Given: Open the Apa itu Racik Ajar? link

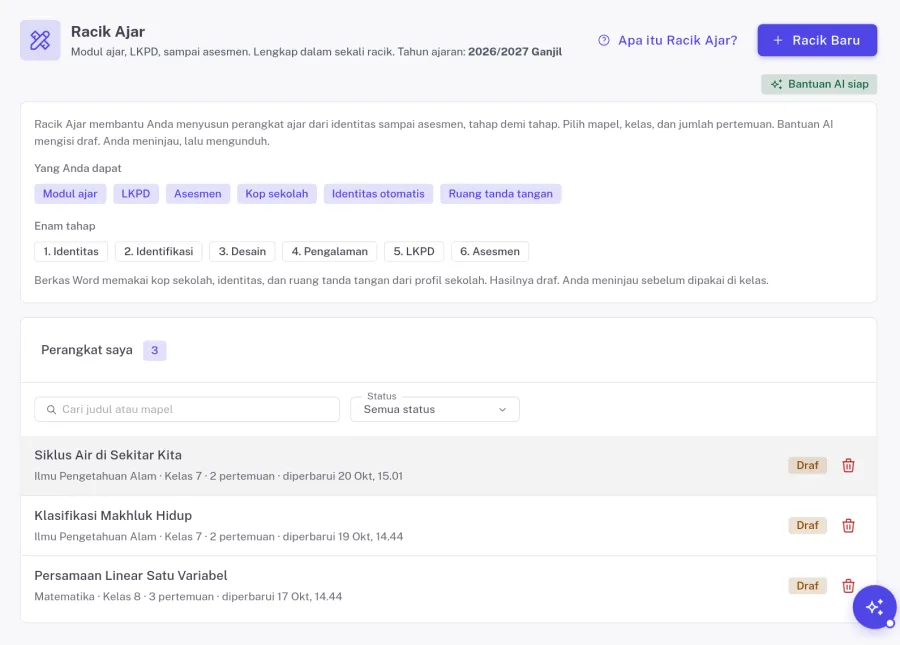Looking at the screenshot, I should [x=668, y=40].
